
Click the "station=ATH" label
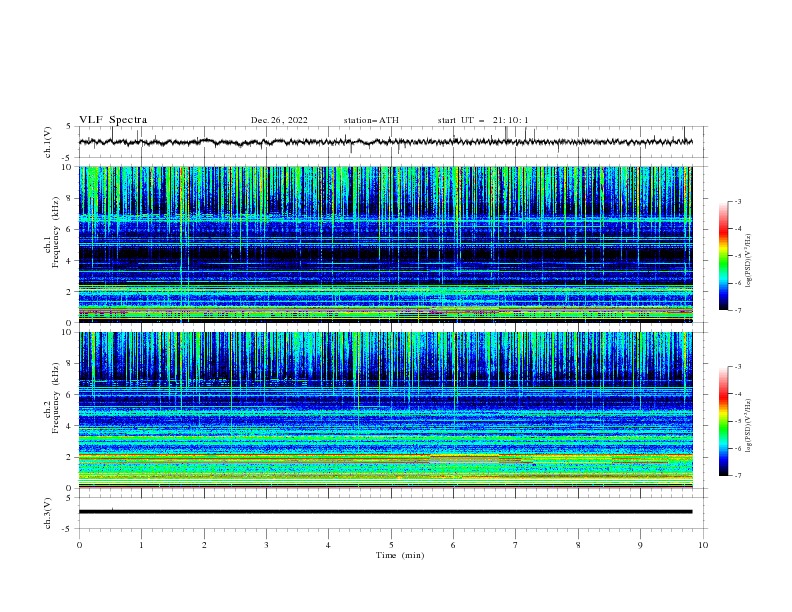pos(371,120)
